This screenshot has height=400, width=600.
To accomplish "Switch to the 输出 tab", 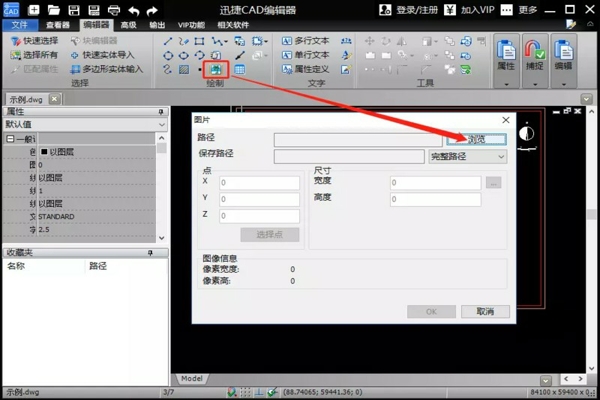I will coord(157,25).
